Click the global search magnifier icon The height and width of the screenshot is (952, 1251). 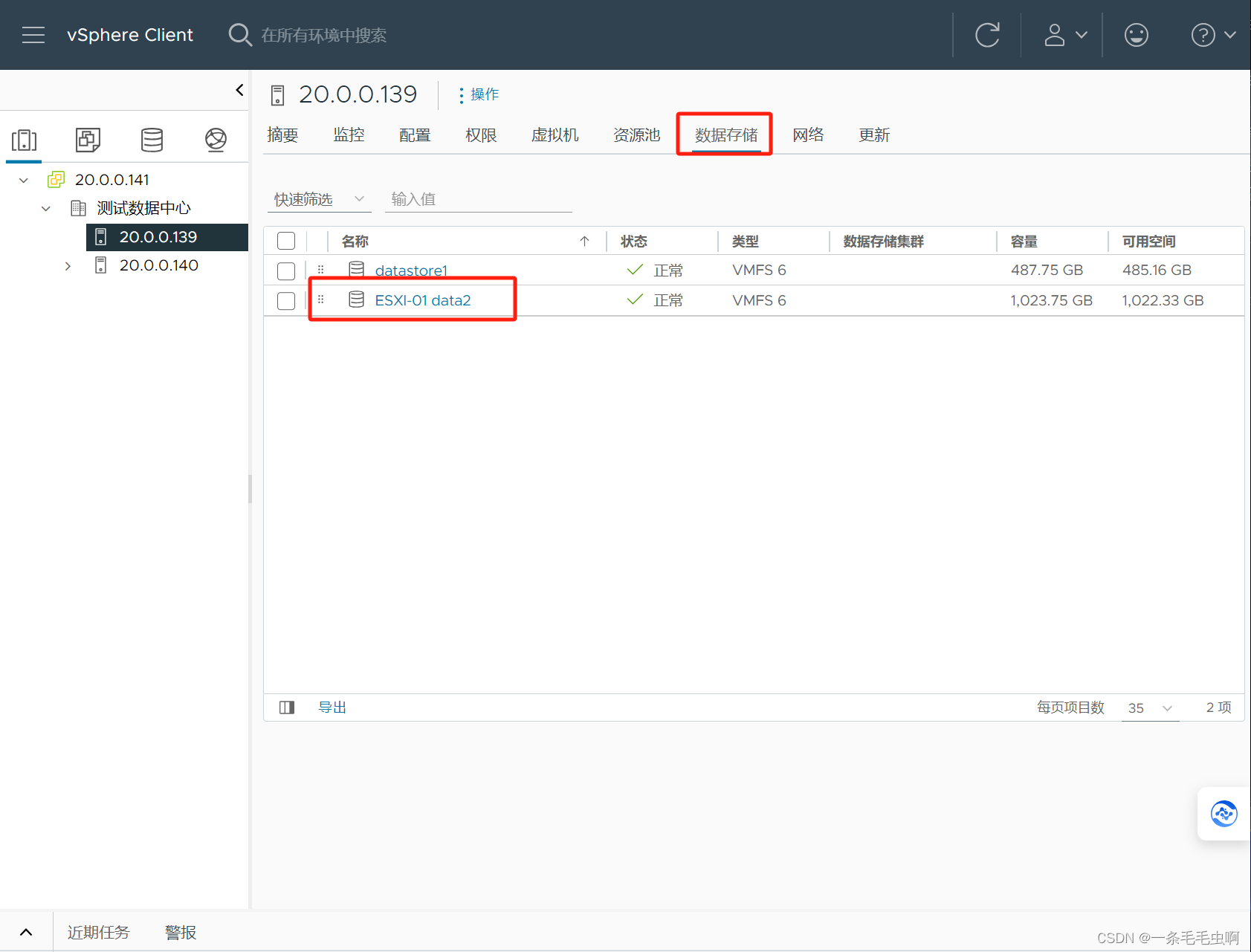(240, 35)
